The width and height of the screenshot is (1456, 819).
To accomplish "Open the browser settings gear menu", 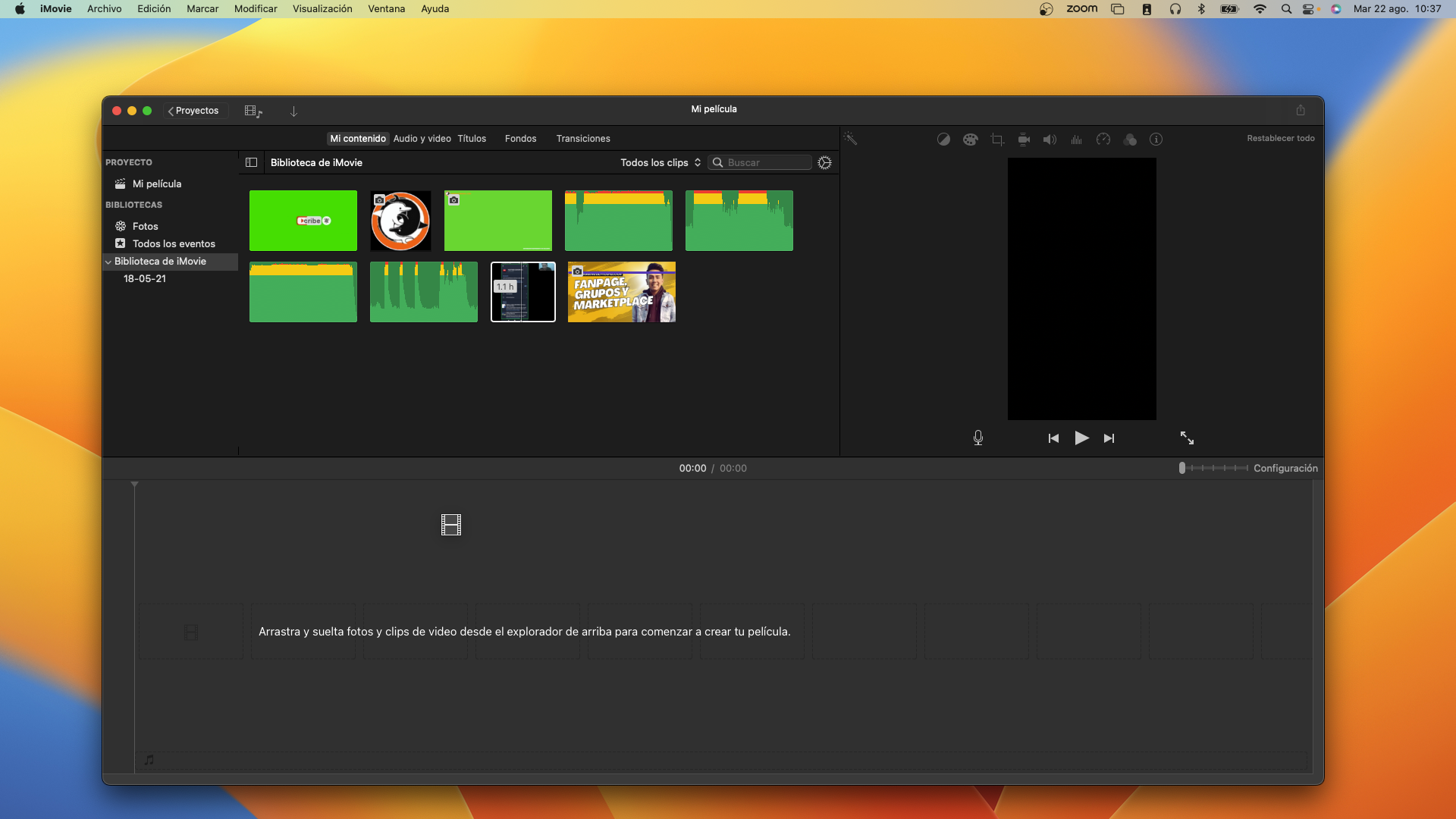I will pyautogui.click(x=824, y=162).
